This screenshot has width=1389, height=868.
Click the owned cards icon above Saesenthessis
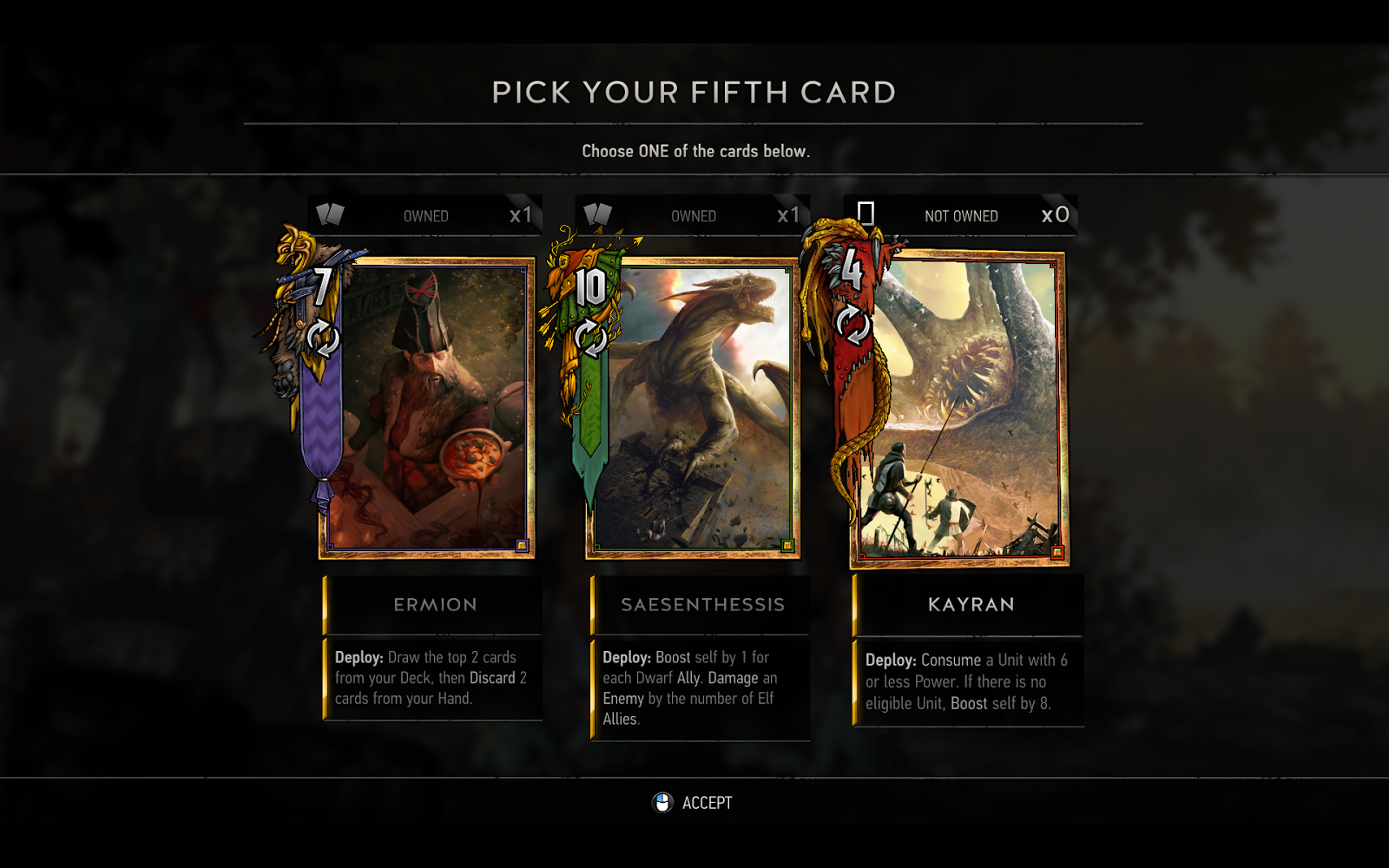(598, 214)
